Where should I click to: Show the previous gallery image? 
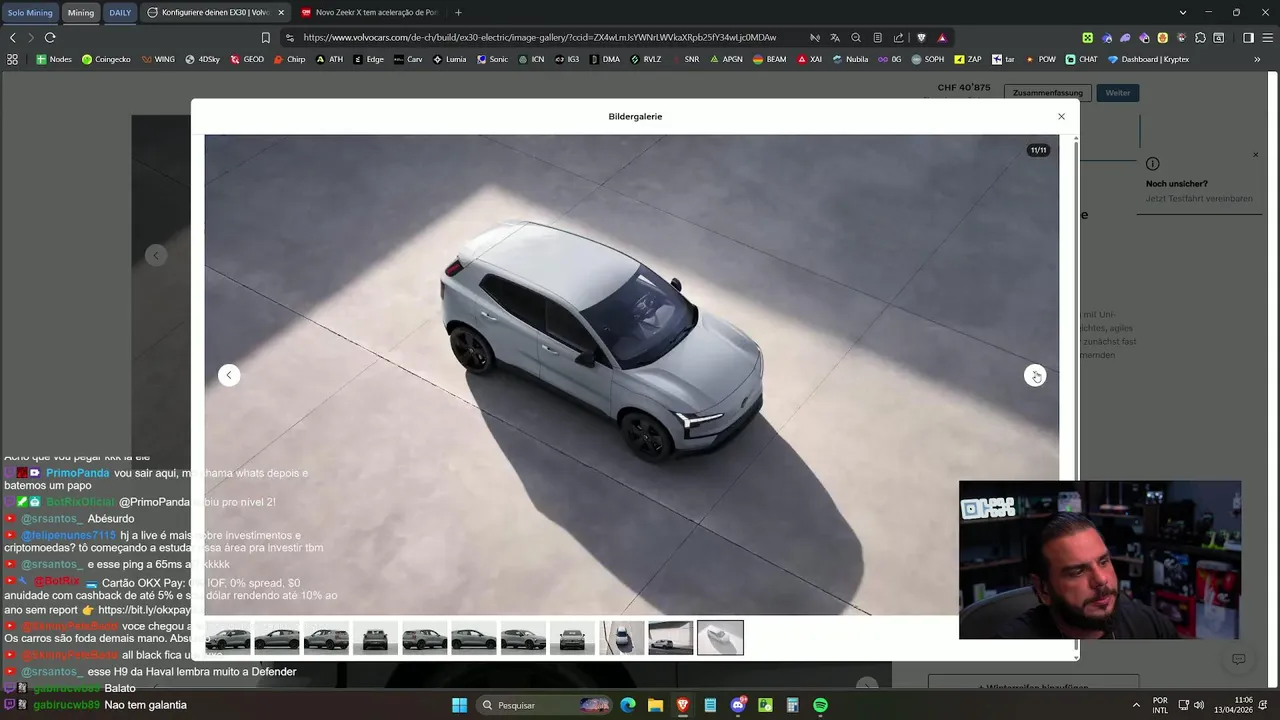click(x=229, y=375)
